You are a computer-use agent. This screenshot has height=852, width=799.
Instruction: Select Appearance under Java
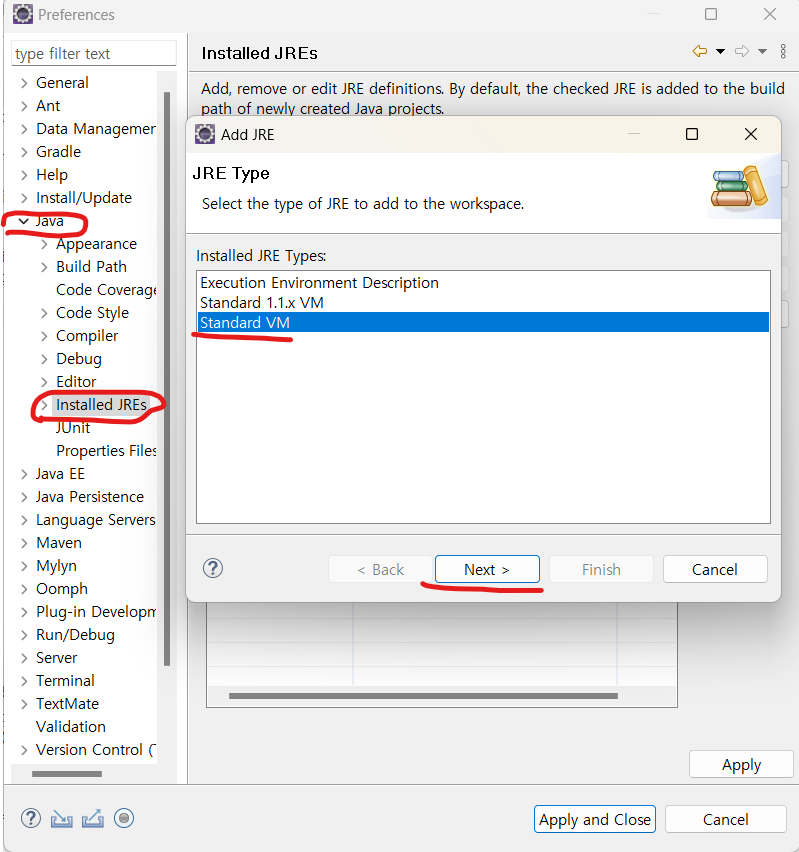(x=97, y=244)
